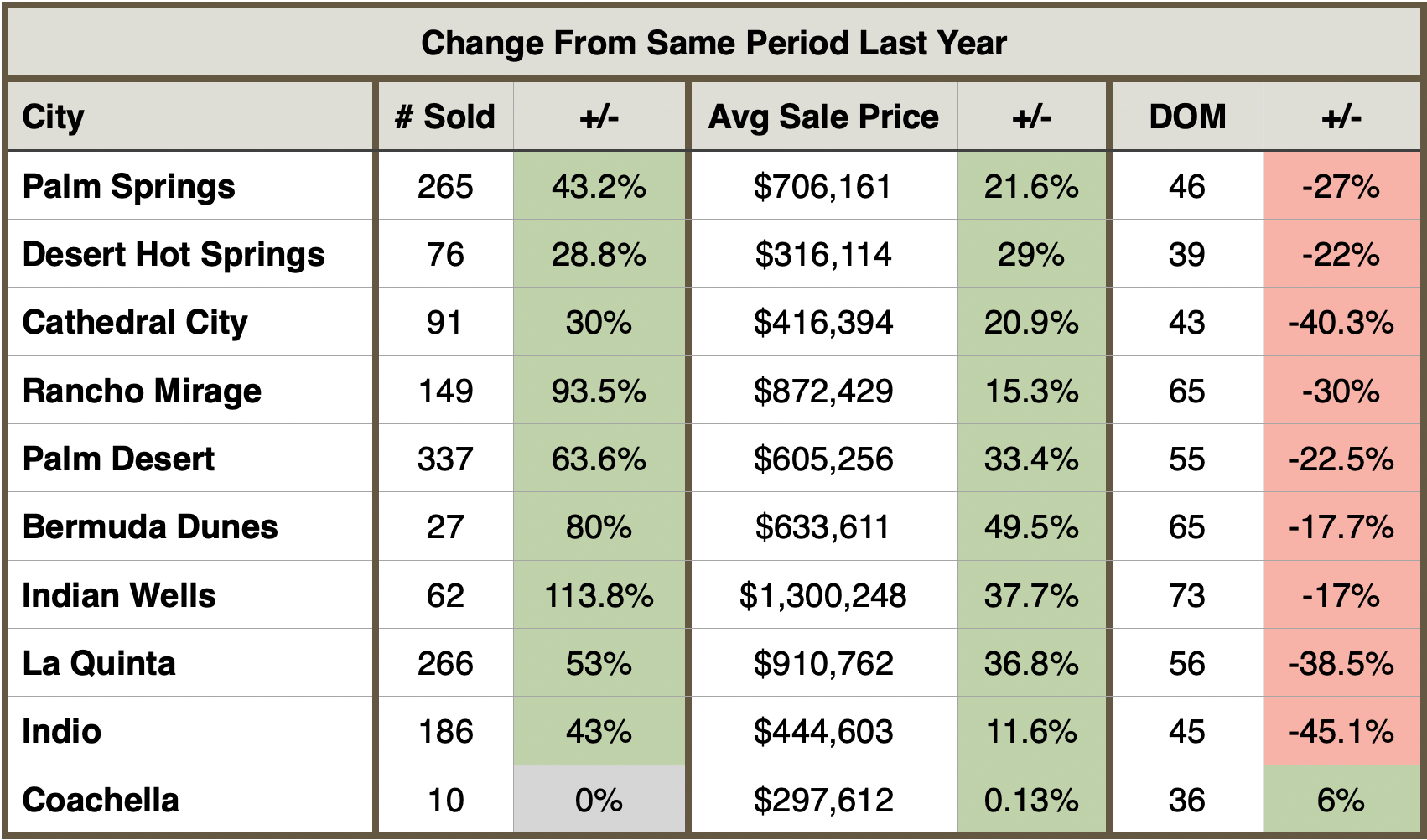
Task: Click Desert Hot Springs city name
Action: pyautogui.click(x=174, y=254)
